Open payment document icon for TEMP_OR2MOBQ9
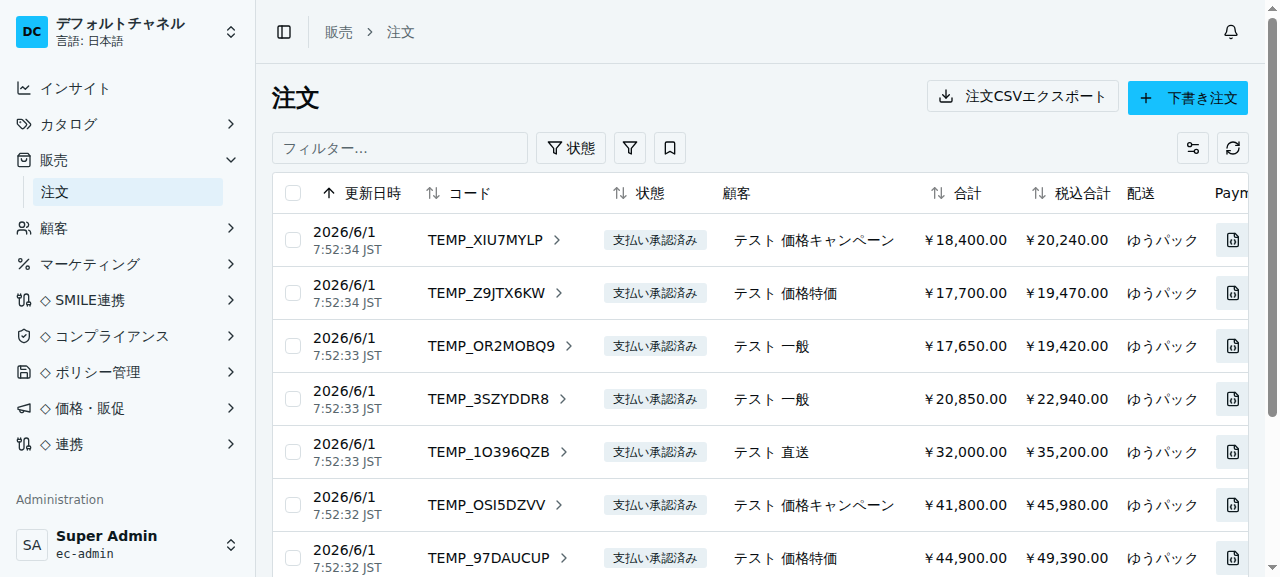Screen dimensions: 1280x577 tap(1232, 346)
